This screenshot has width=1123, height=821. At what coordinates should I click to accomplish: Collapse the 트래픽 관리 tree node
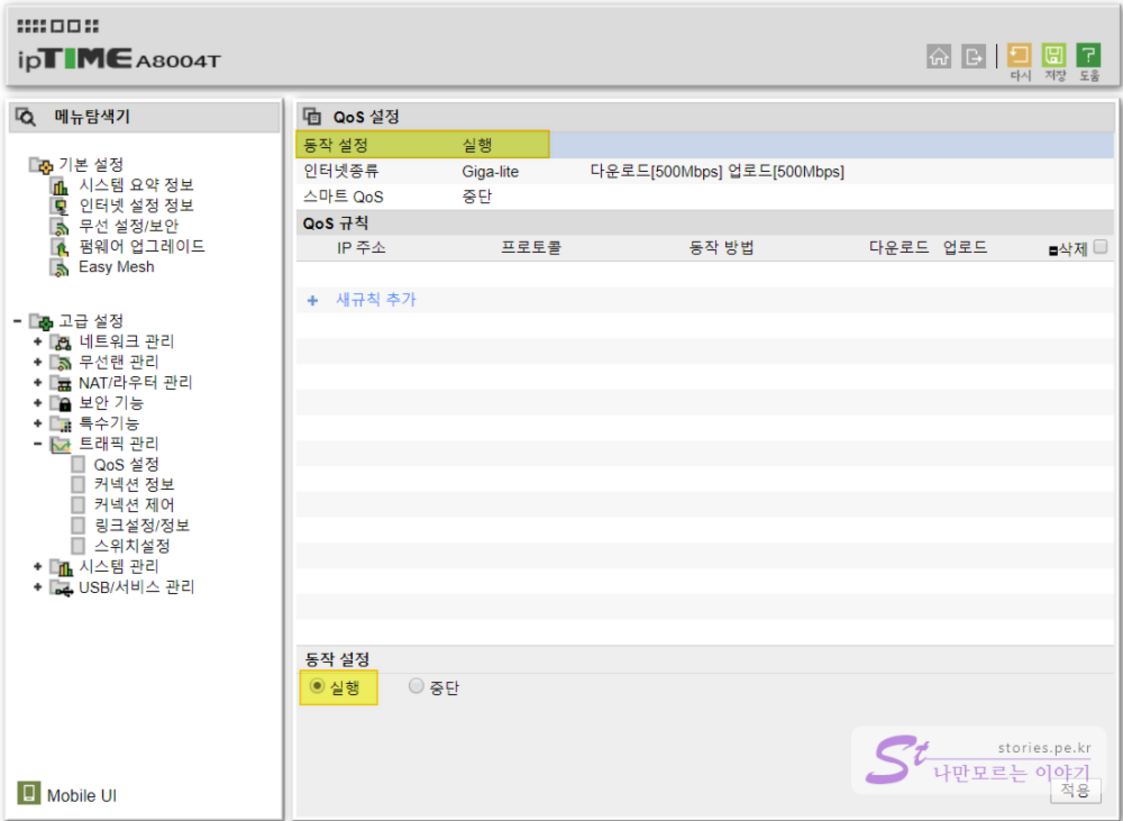pyautogui.click(x=38, y=444)
